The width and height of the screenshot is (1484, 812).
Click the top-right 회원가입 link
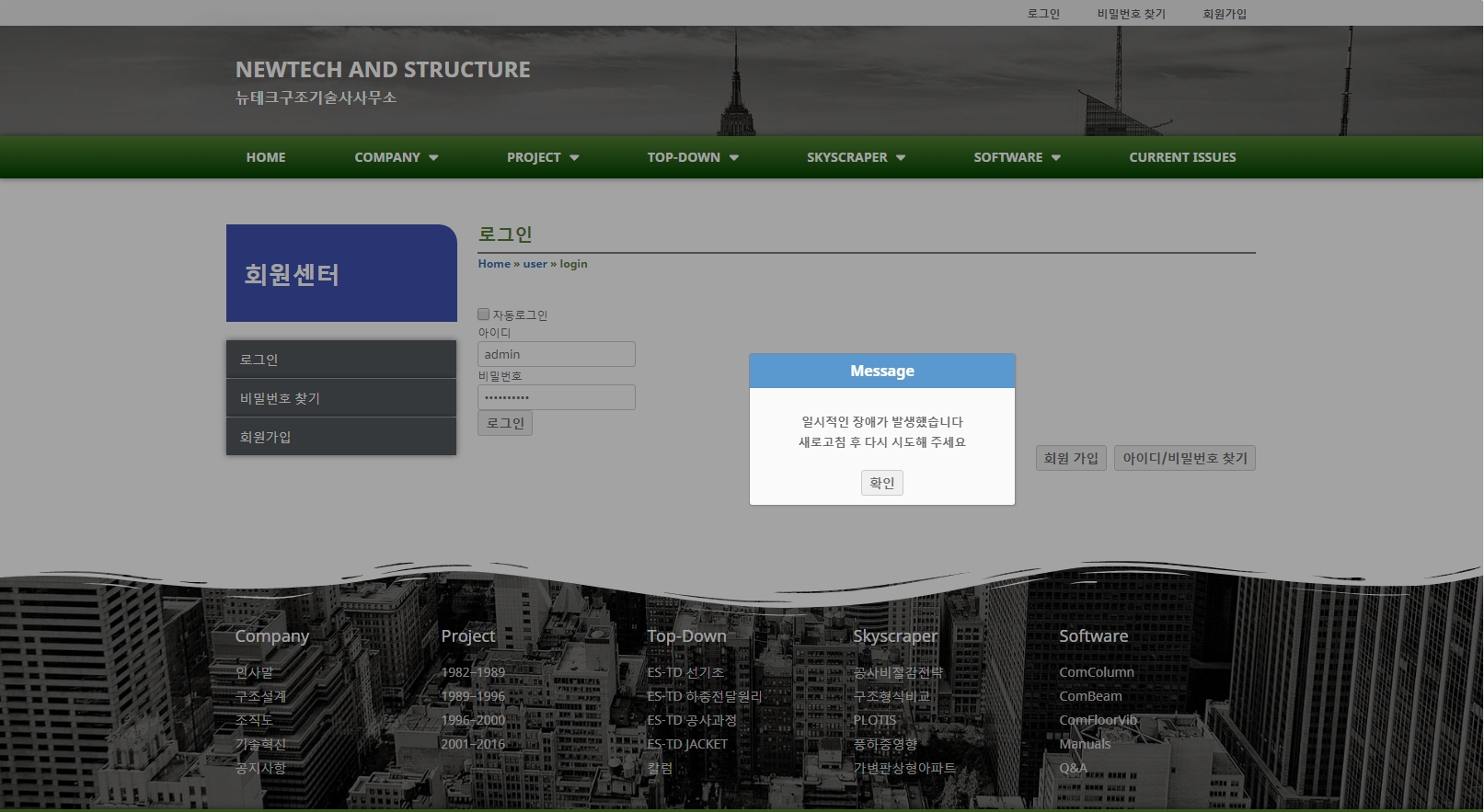1225,14
